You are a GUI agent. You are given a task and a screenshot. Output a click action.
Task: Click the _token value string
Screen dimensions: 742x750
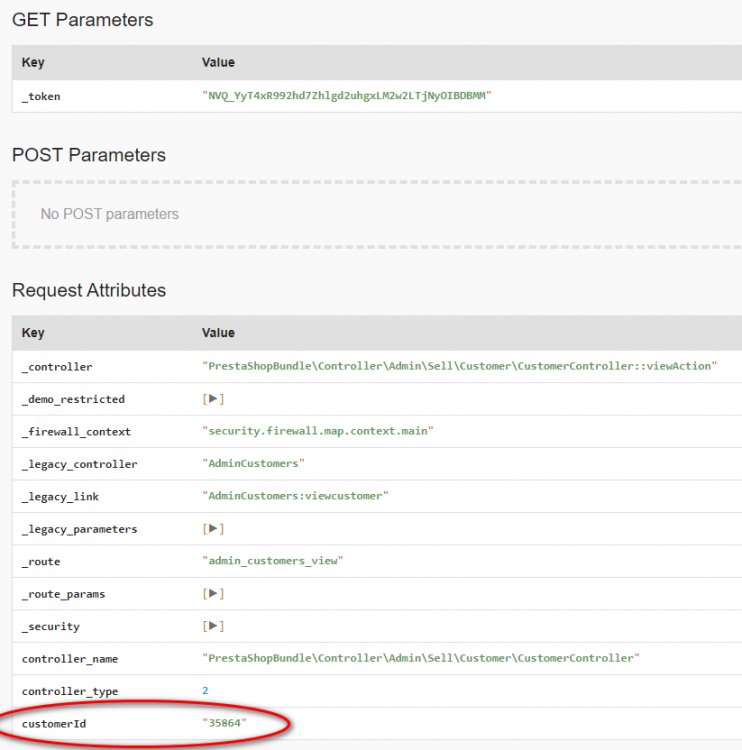pyautogui.click(x=347, y=96)
